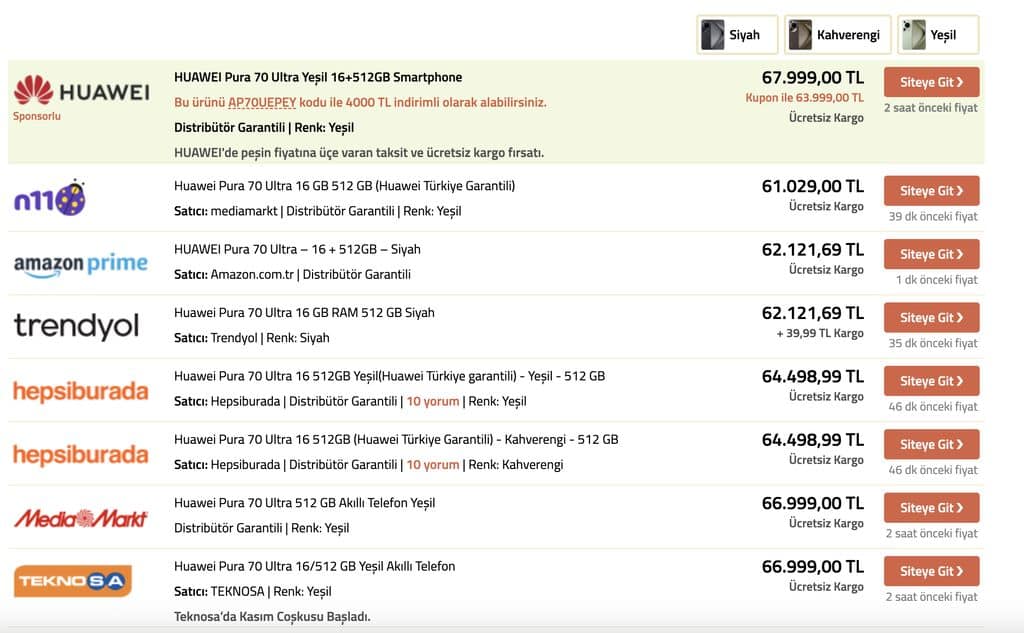Screen dimensions: 1024x633
Task: Open the MediaMarkt logo
Action: point(81,518)
